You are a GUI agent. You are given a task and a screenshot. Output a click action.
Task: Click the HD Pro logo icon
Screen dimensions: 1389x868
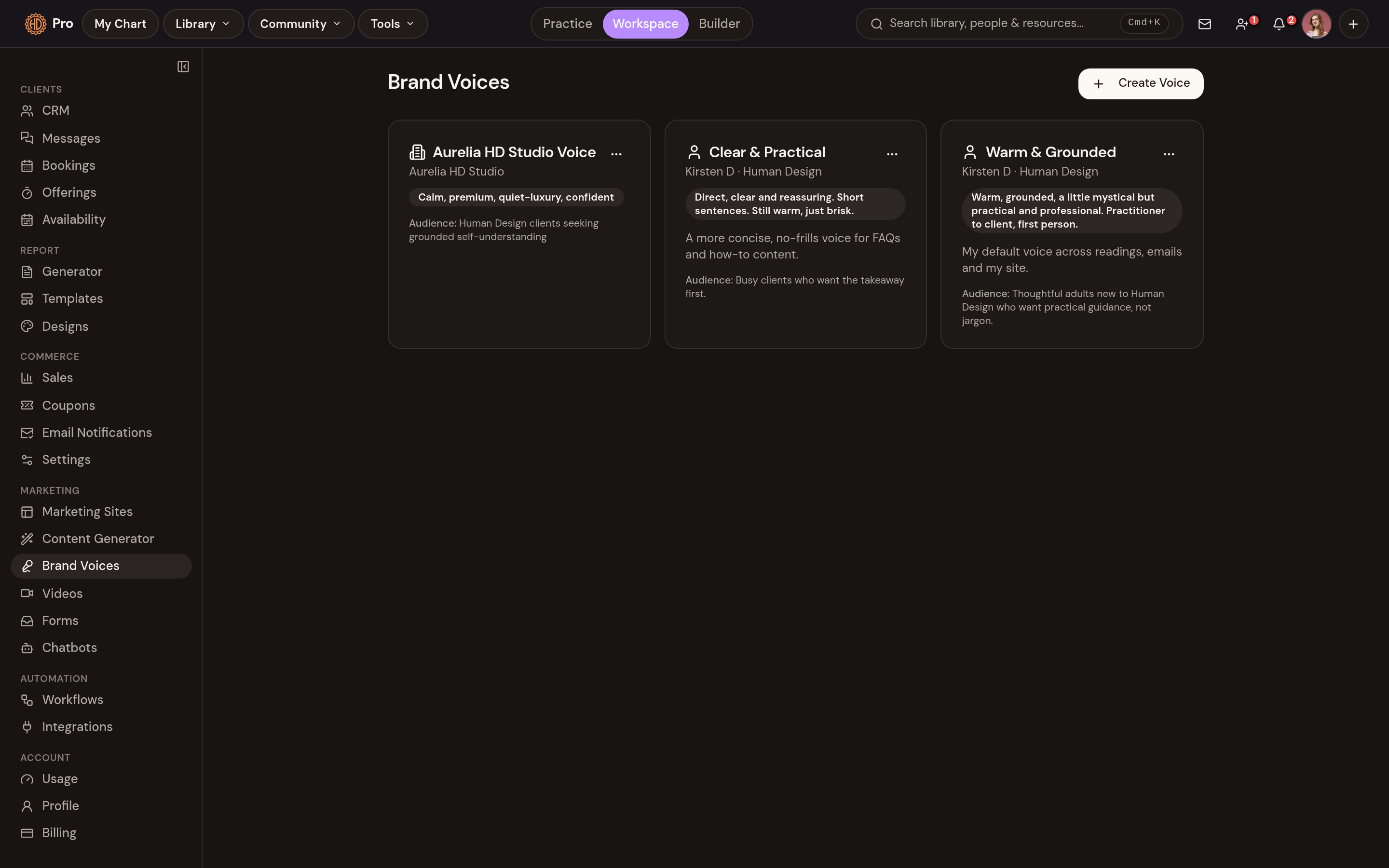pyautogui.click(x=36, y=24)
